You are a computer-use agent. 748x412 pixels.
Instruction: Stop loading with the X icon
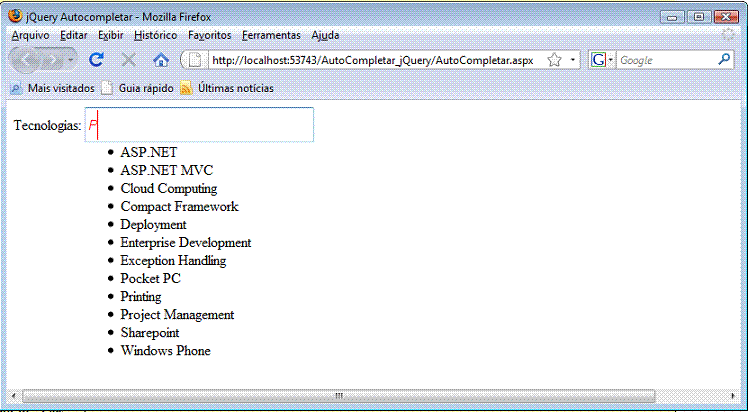click(129, 60)
